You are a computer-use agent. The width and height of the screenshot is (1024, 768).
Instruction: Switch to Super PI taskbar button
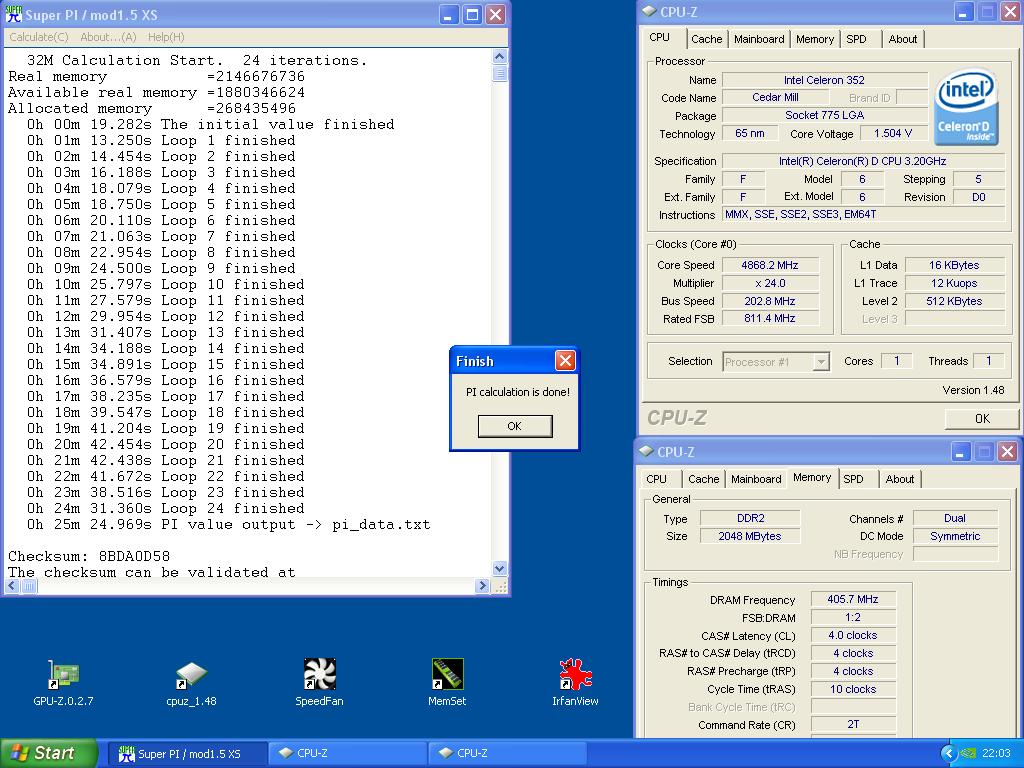[188, 753]
